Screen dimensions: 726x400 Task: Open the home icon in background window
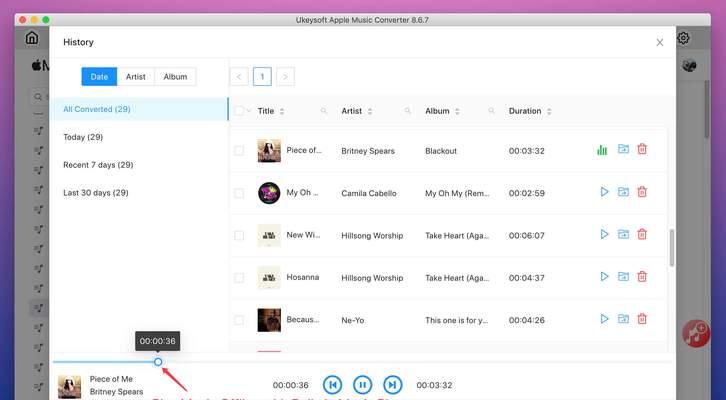31,38
